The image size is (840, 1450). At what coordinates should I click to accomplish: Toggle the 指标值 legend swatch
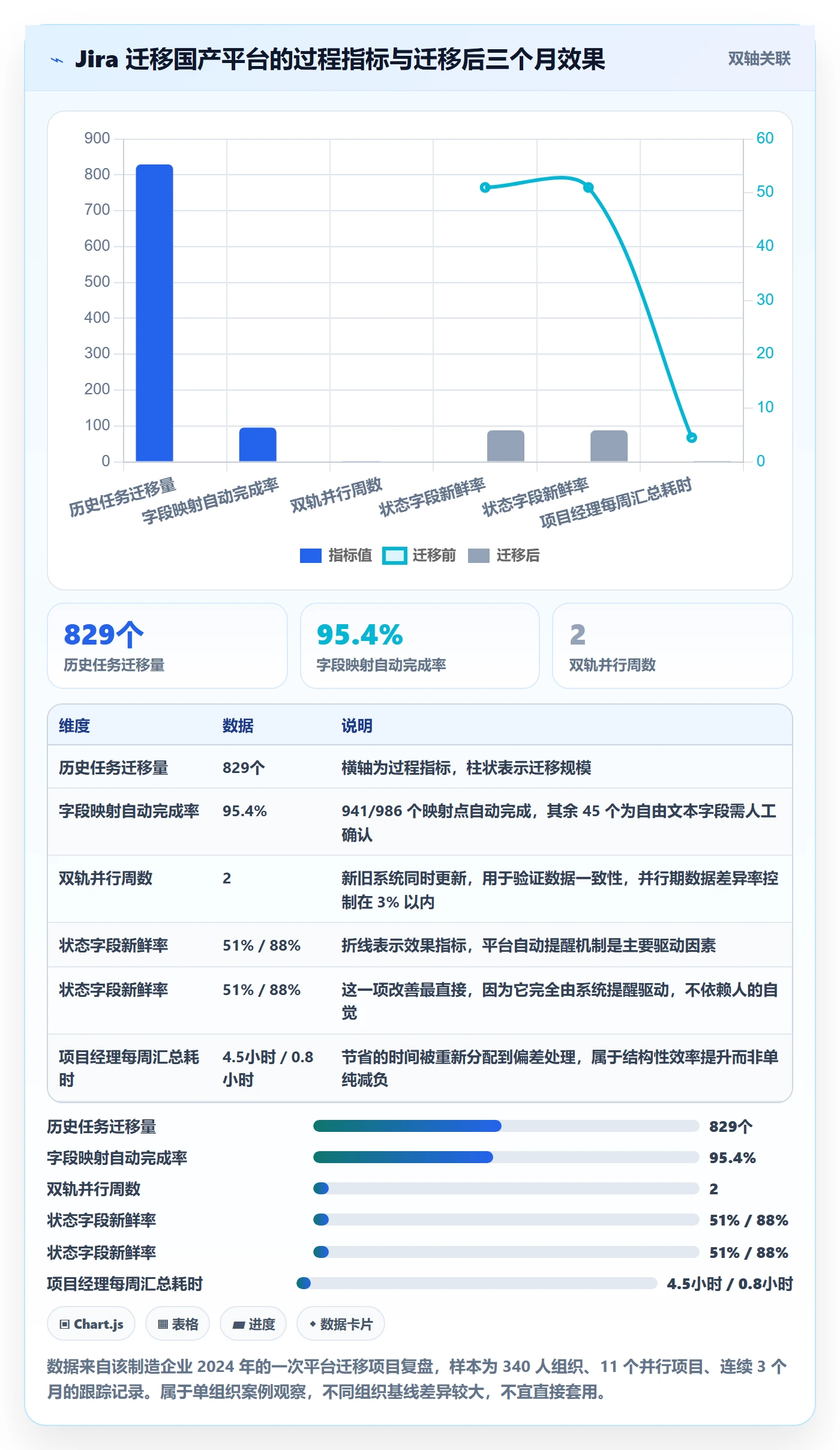(310, 556)
